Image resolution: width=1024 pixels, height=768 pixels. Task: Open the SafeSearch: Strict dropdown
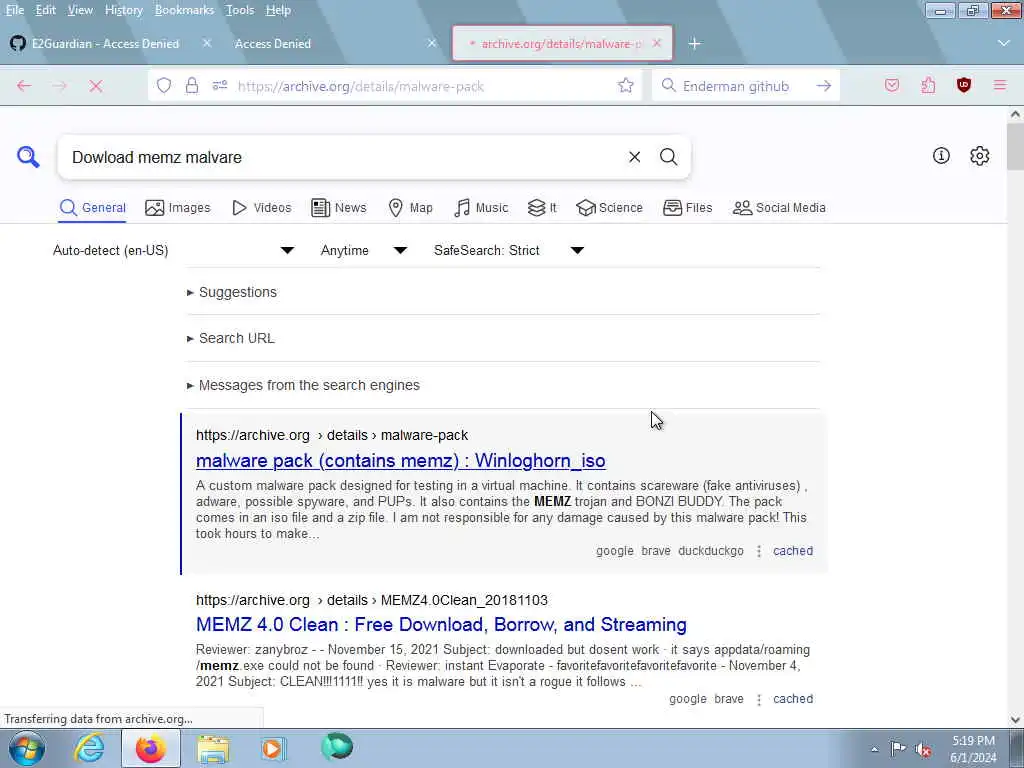[509, 250]
